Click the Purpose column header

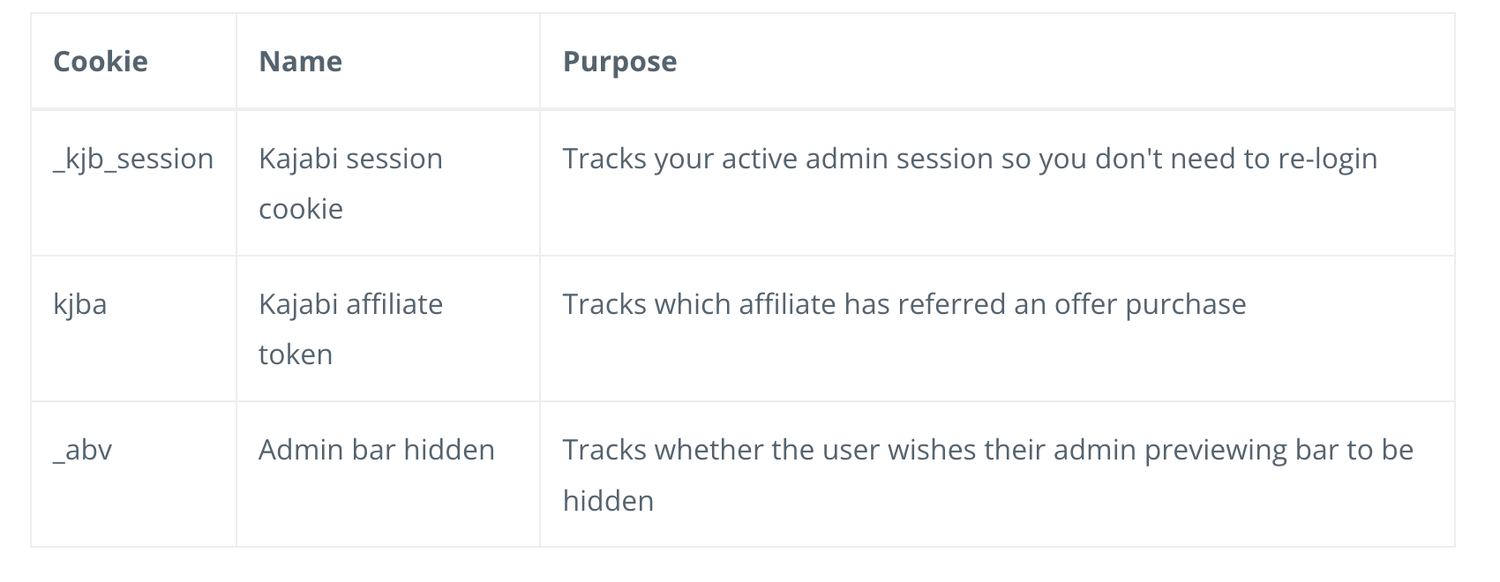coord(619,62)
